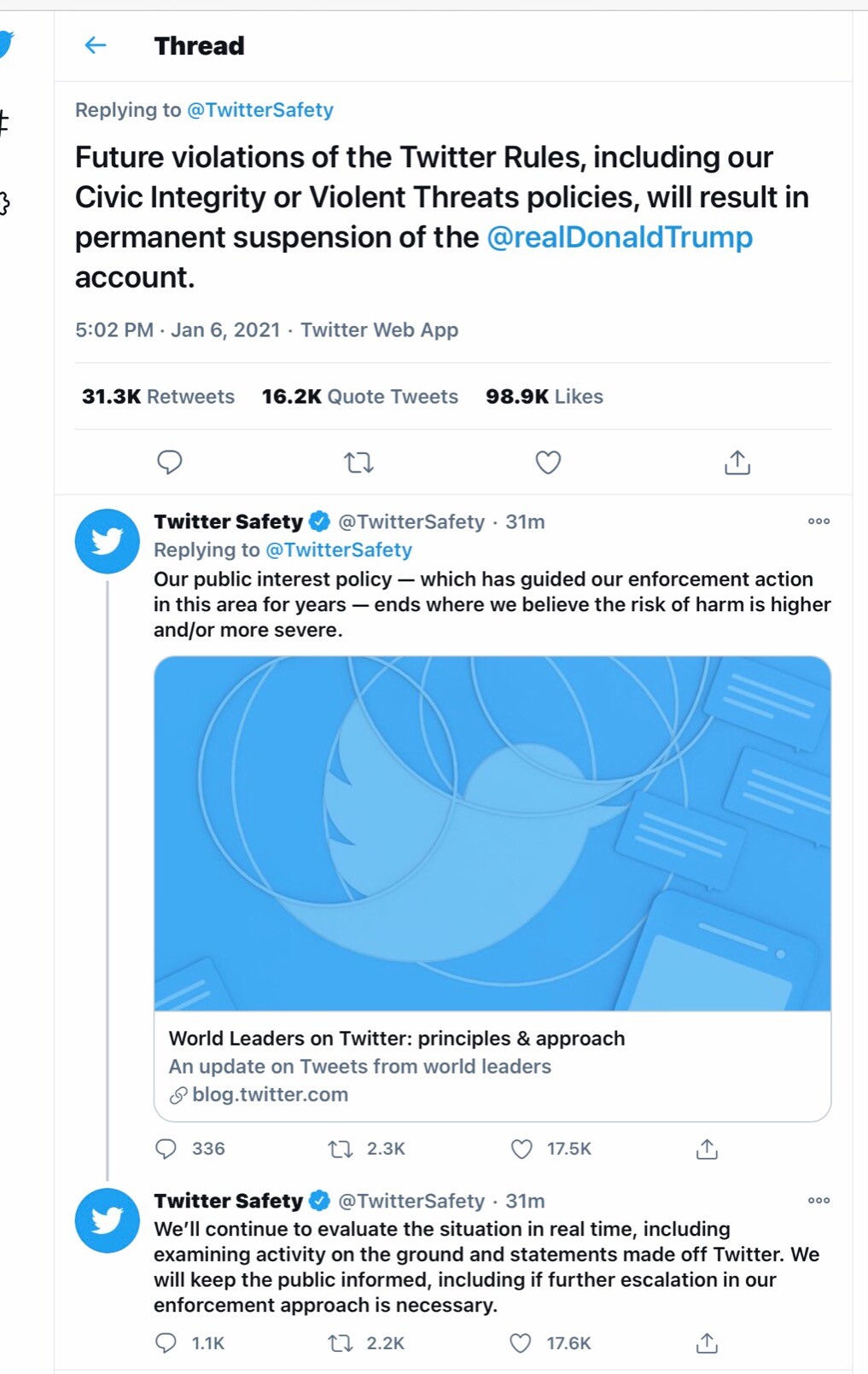868x1374 pixels.
Task: Like the last tweet with 17.6K likes
Action: tap(521, 1343)
